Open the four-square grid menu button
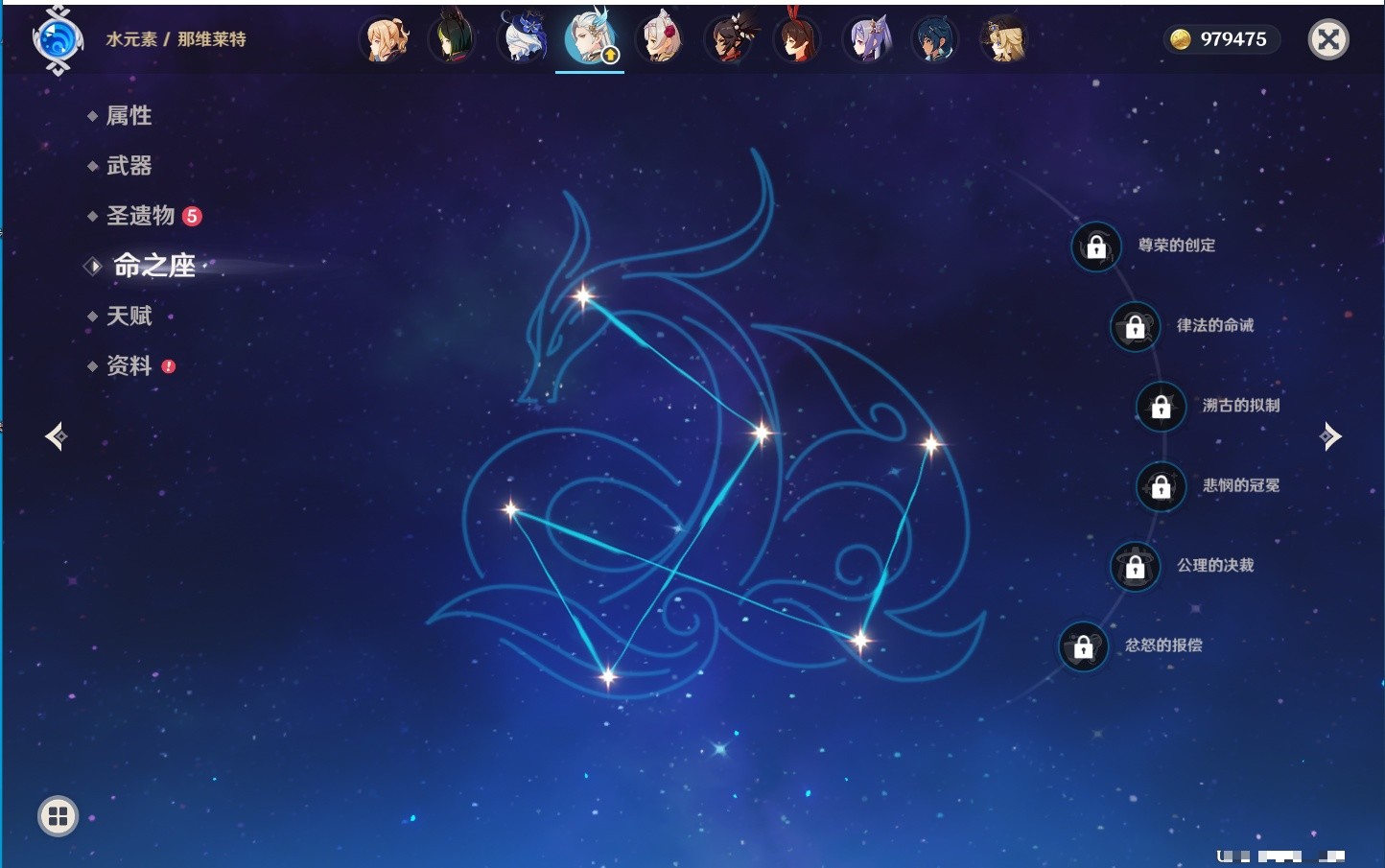 pos(58,816)
